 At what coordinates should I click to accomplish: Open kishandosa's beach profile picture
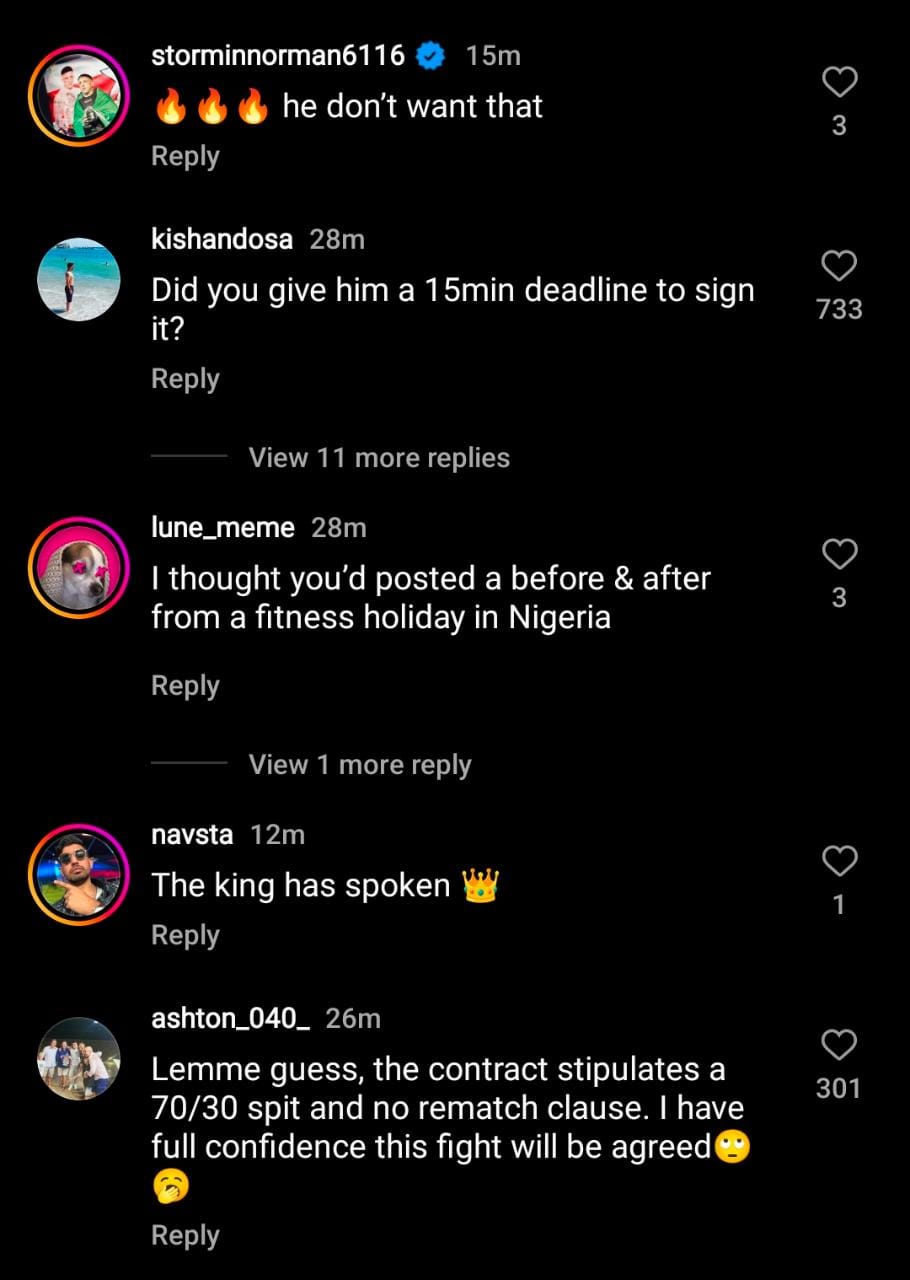coord(78,280)
